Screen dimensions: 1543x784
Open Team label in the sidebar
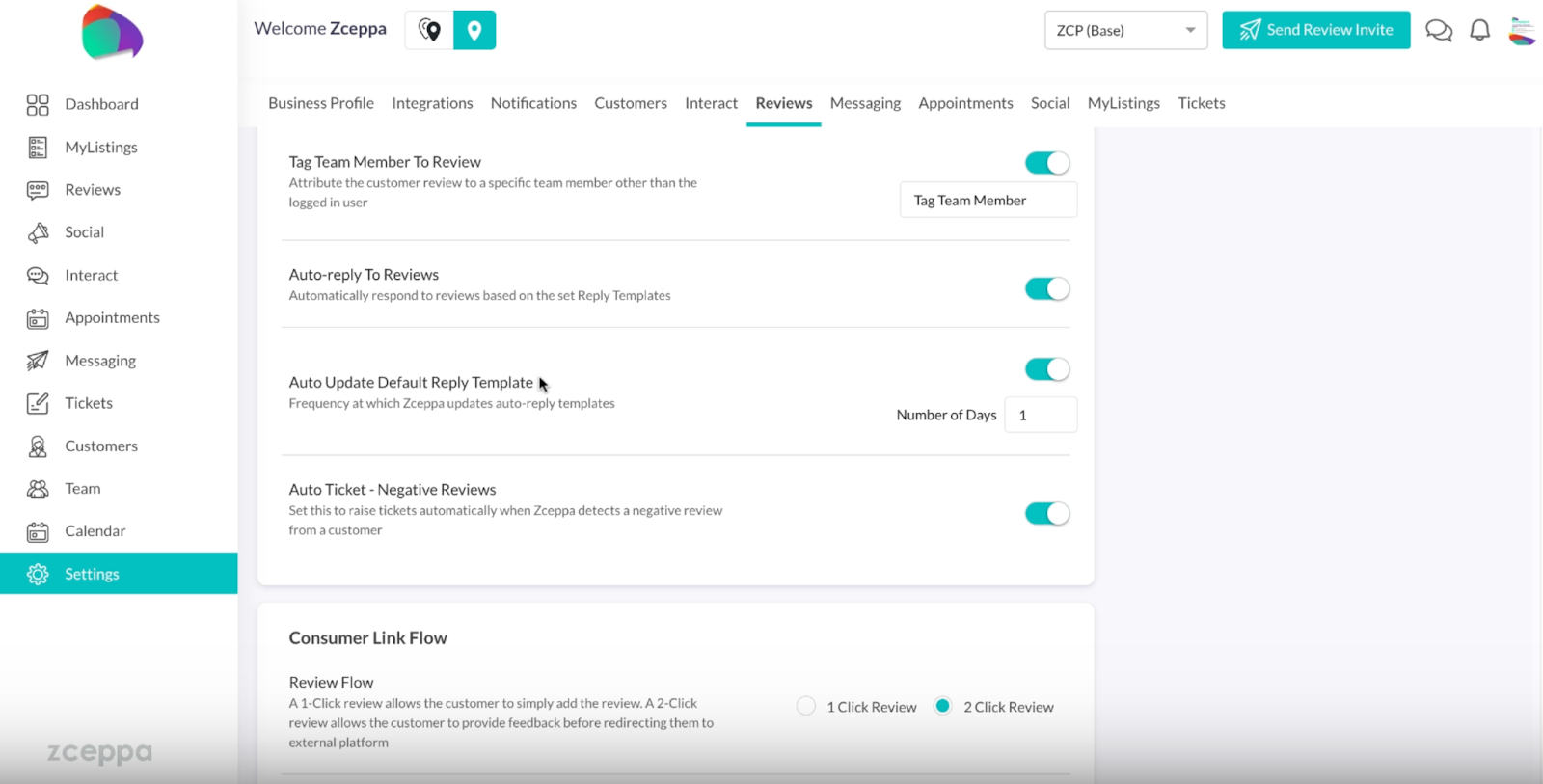[83, 489]
